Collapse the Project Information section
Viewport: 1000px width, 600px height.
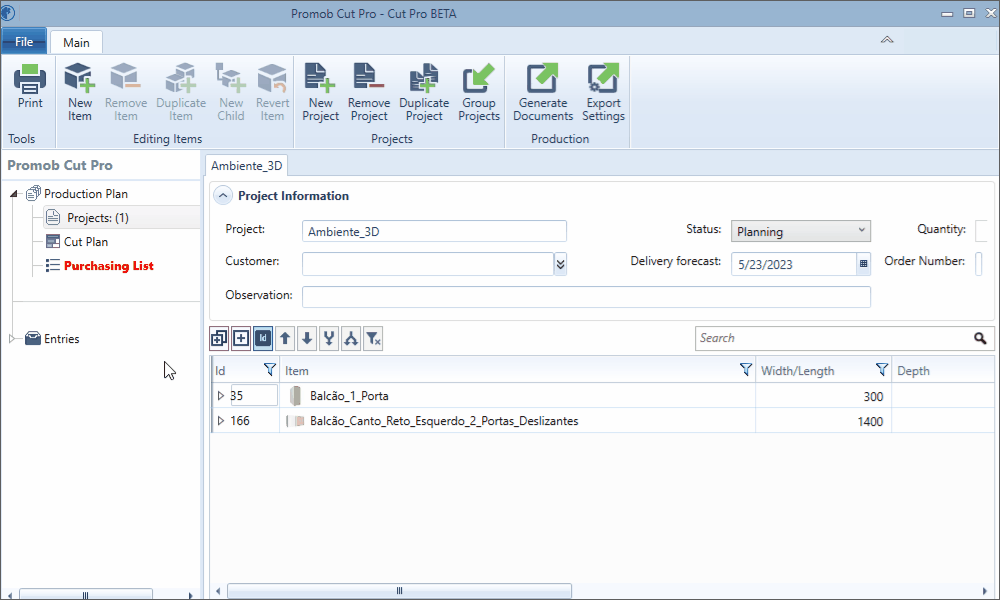[x=223, y=196]
